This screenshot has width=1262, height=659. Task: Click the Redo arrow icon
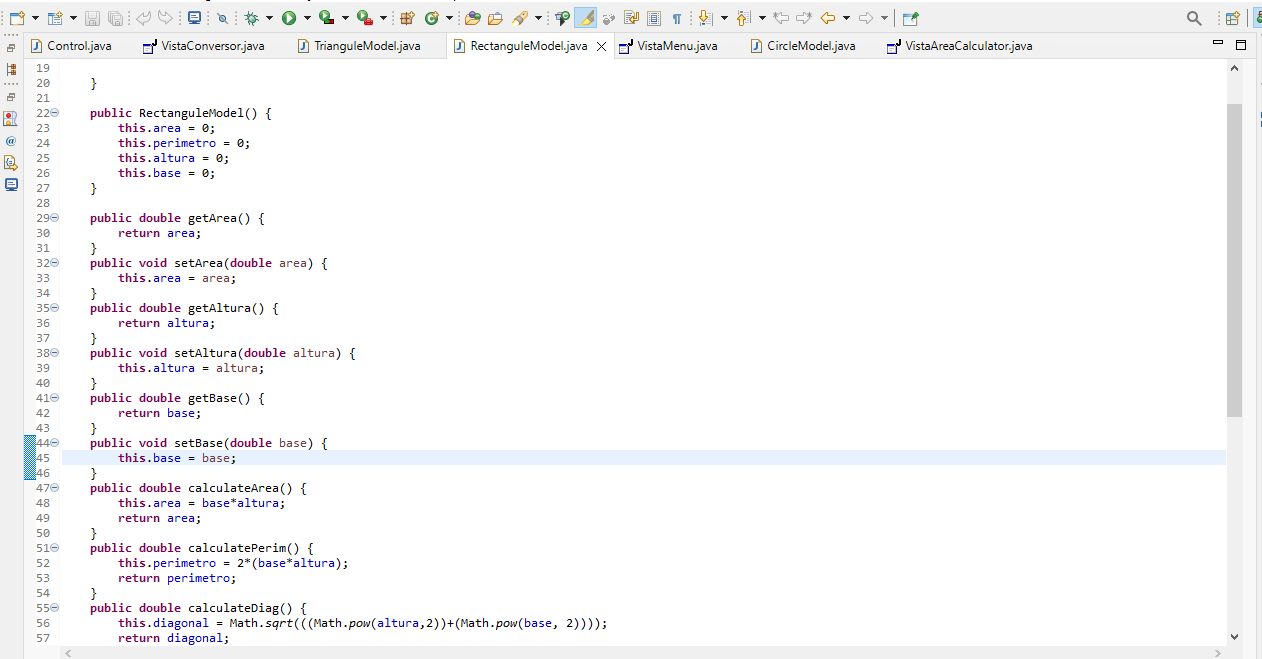pyautogui.click(x=165, y=18)
